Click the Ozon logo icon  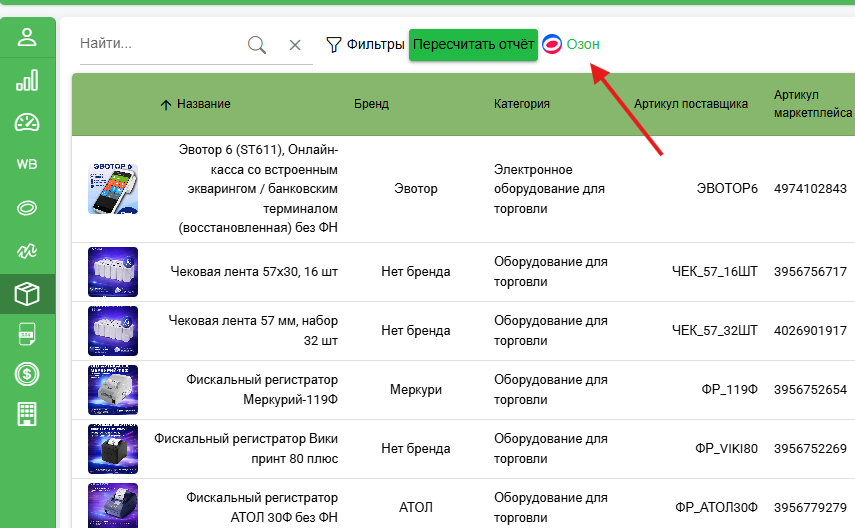pos(552,44)
